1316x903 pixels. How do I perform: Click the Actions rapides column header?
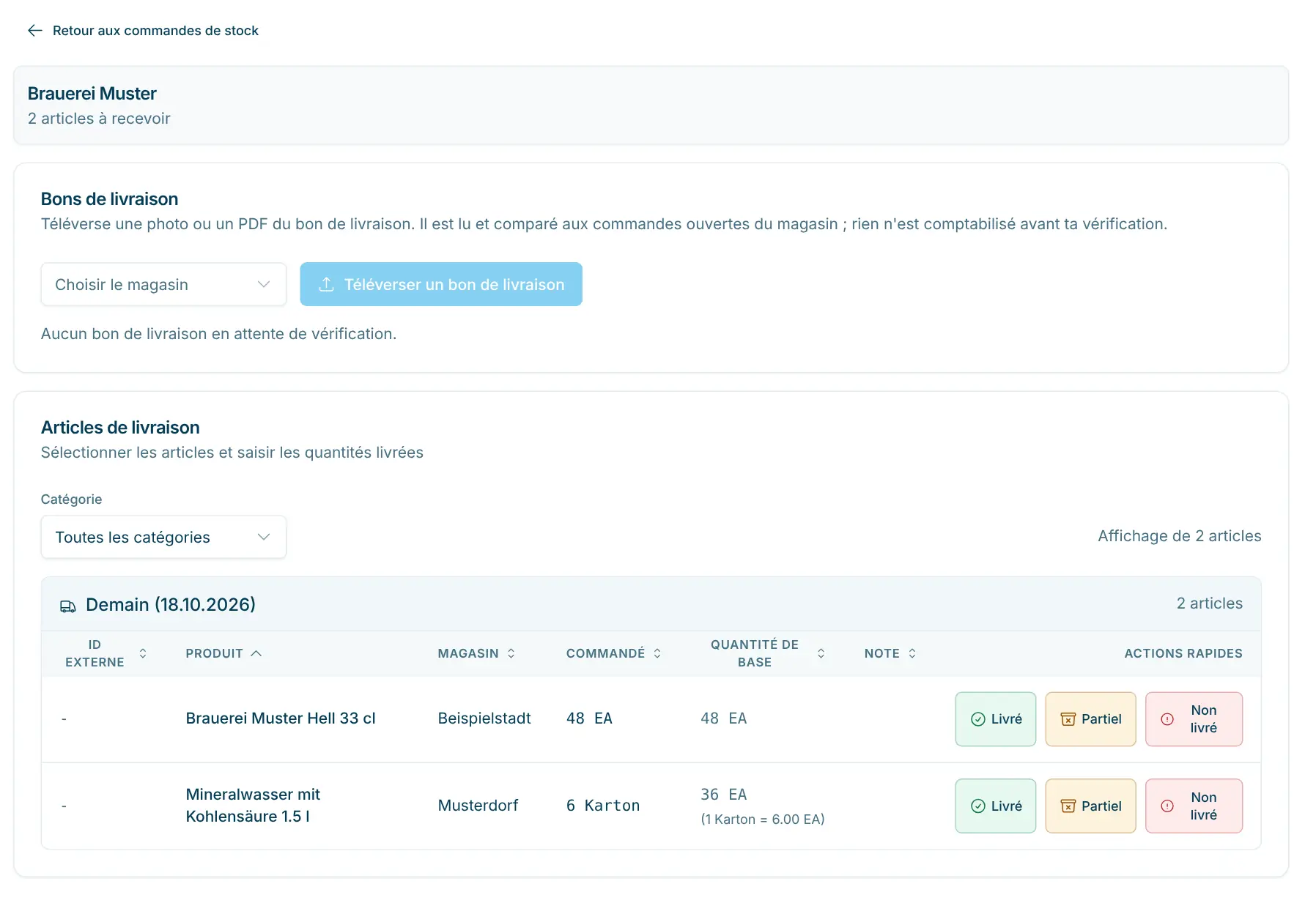tap(1183, 653)
